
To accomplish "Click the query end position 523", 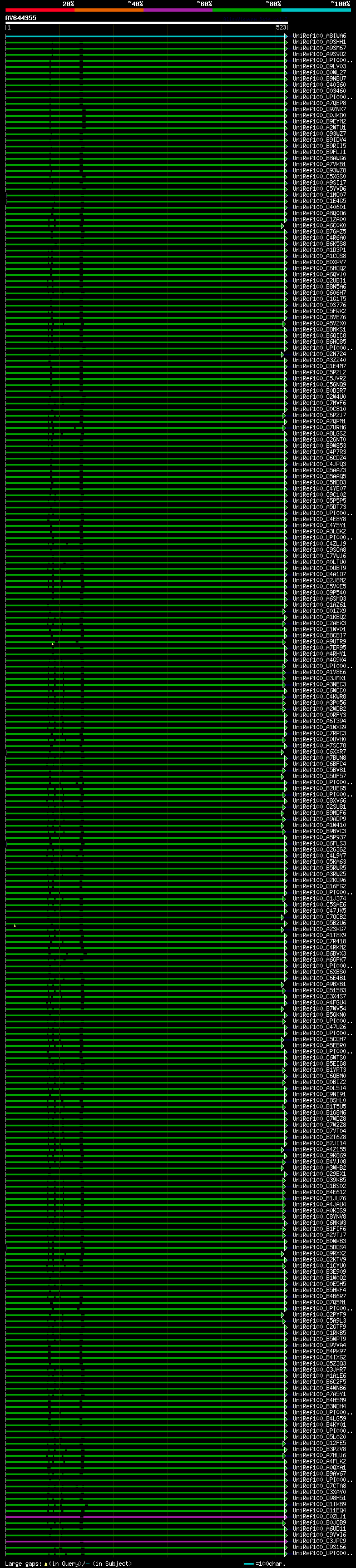I will click(280, 27).
